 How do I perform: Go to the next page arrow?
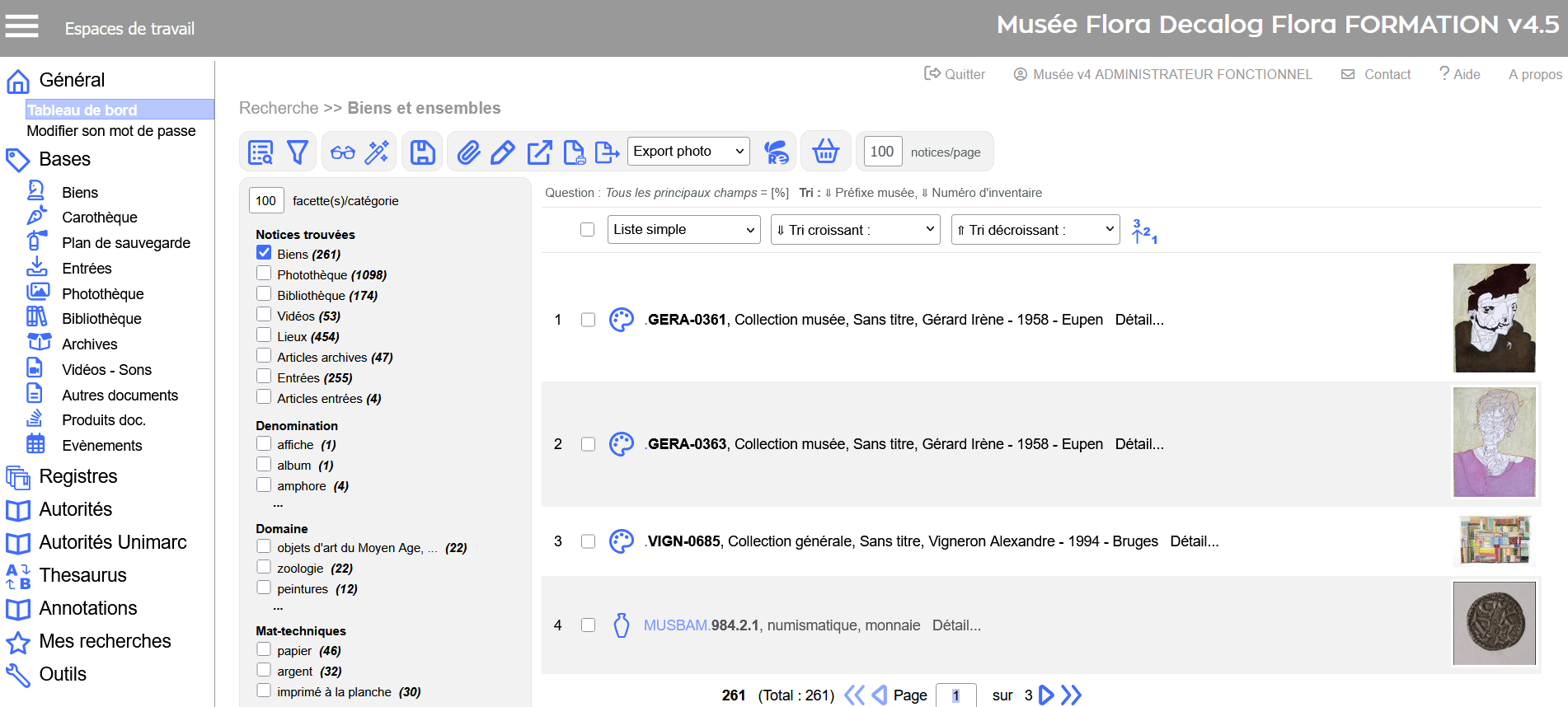(1046, 695)
